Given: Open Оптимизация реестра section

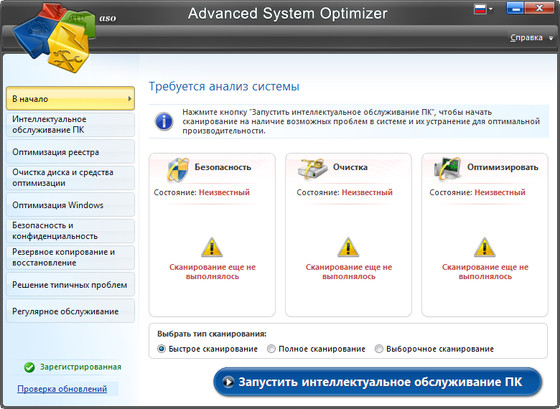Looking at the screenshot, I should tap(70, 152).
